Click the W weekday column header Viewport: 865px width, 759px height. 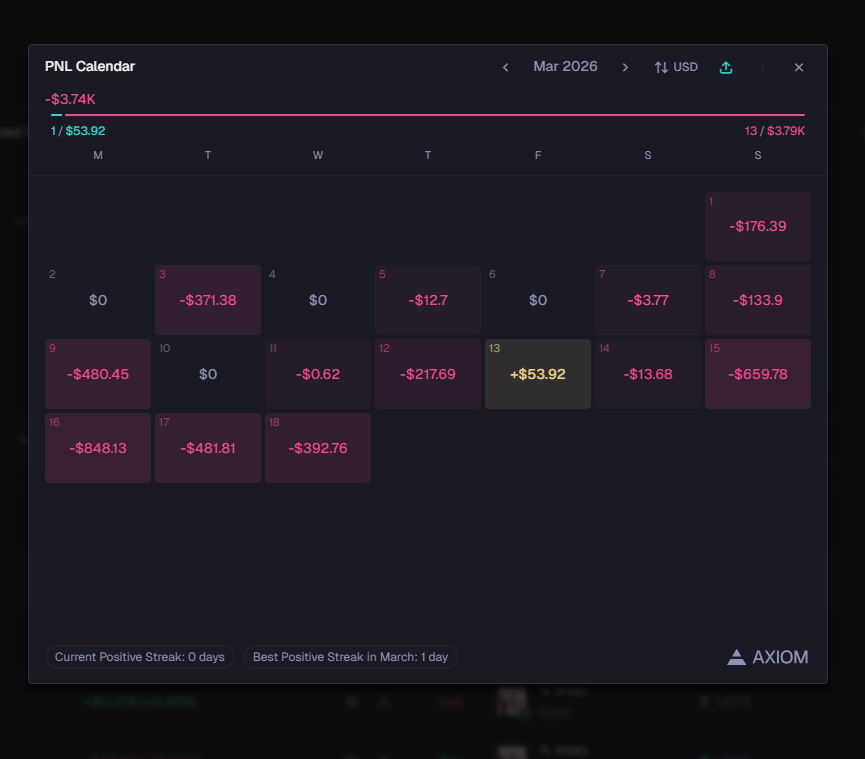tap(318, 156)
